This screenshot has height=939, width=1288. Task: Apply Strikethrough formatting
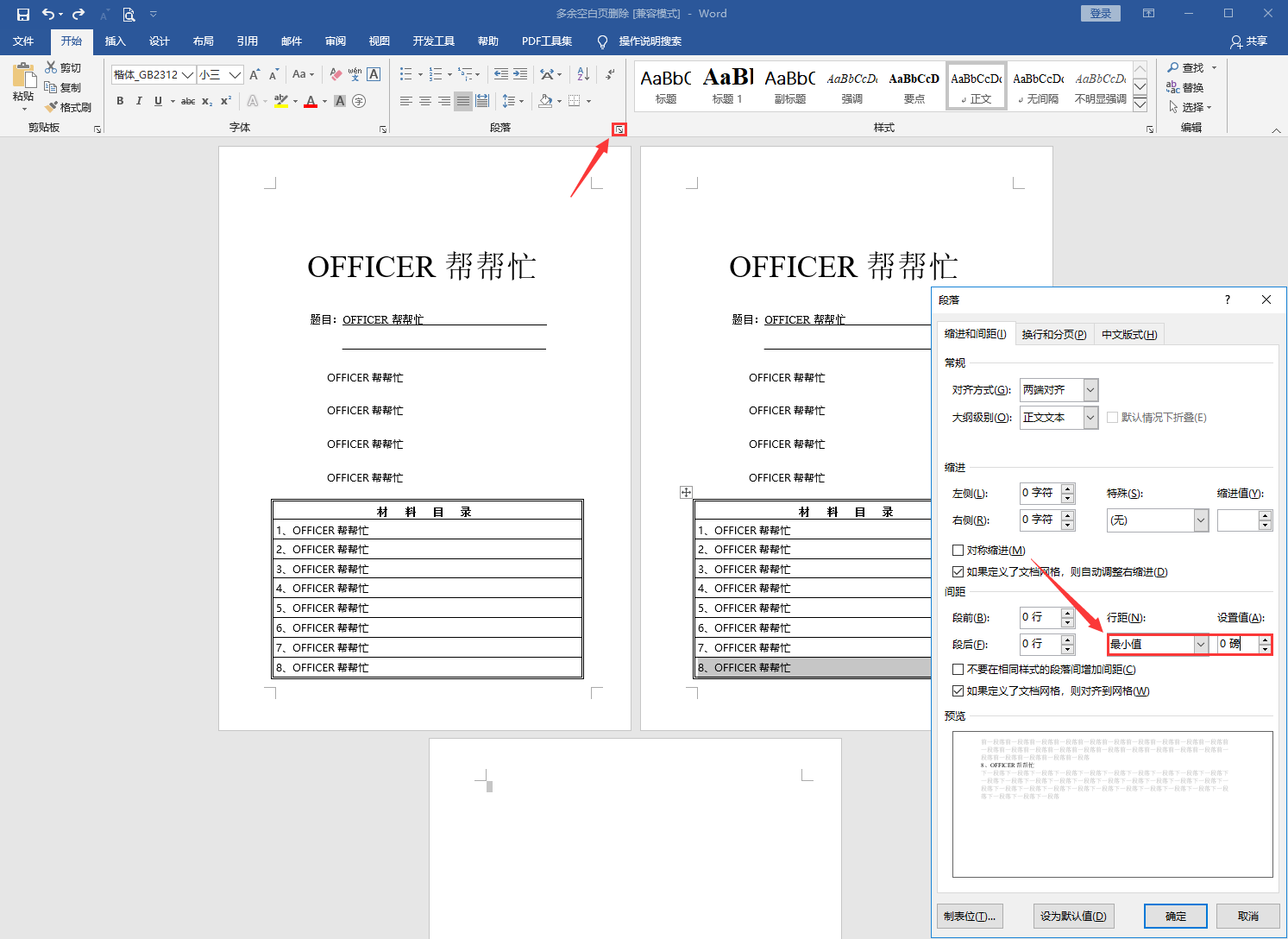[187, 101]
